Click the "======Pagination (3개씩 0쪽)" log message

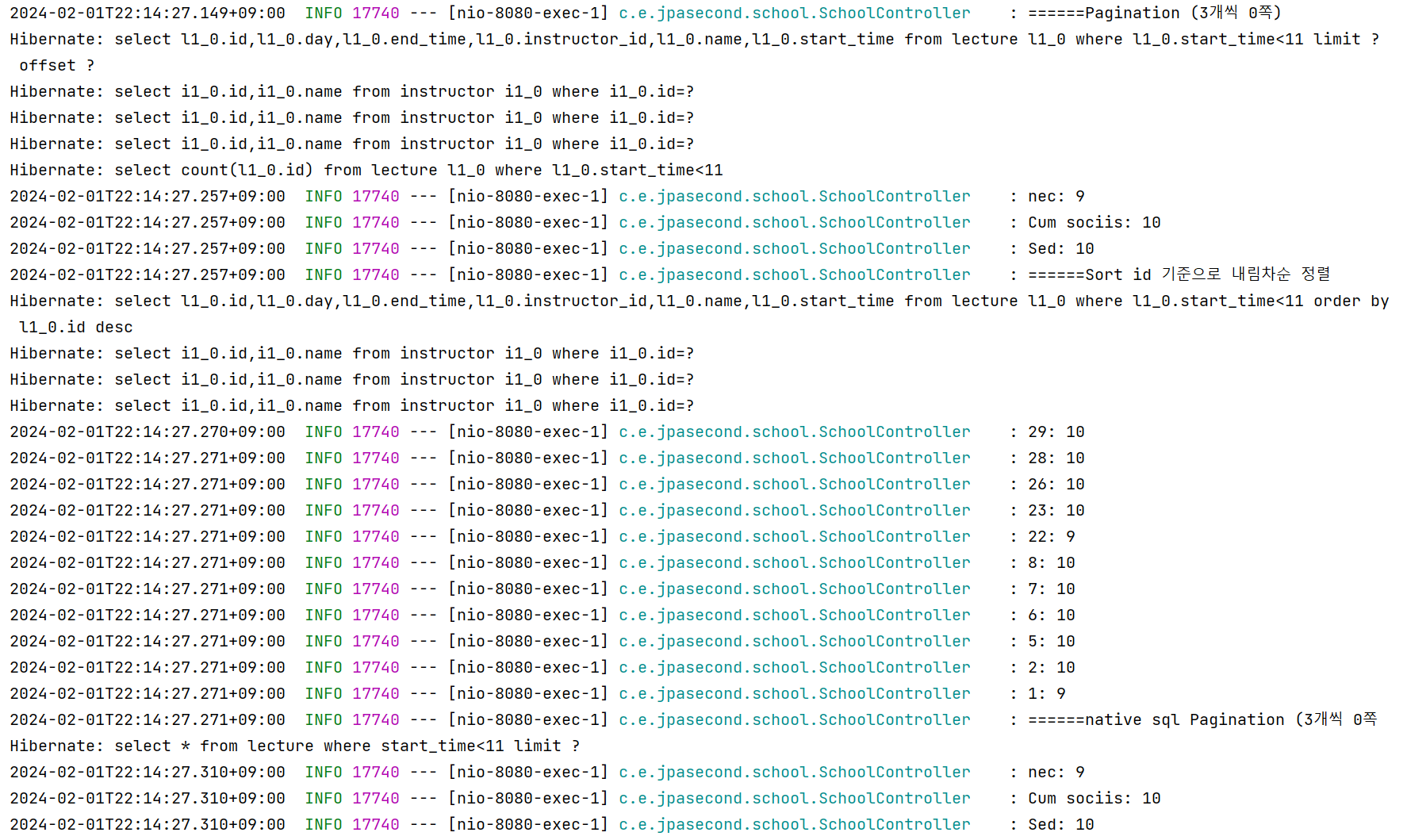coord(1155,13)
